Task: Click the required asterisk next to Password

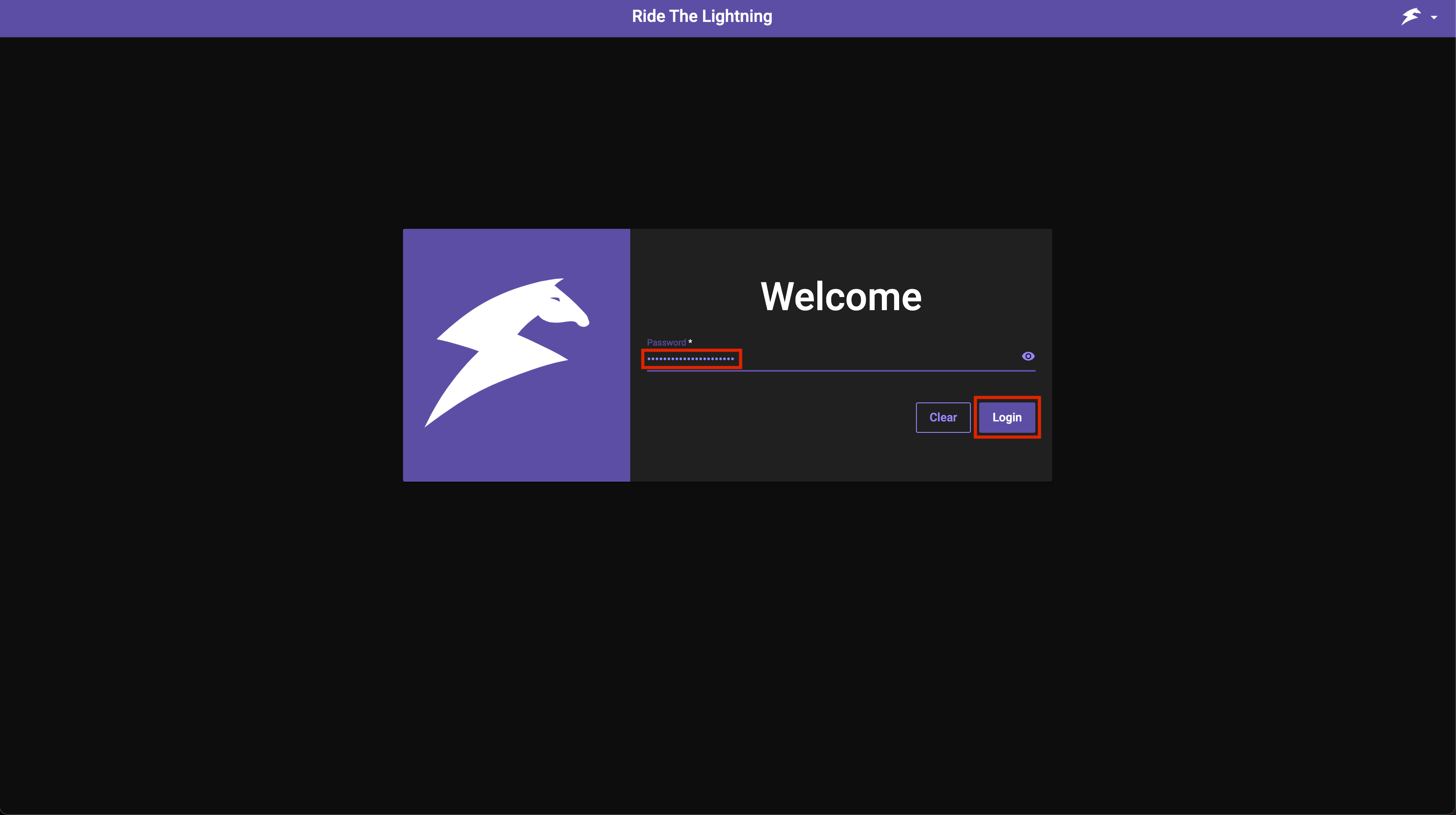Action: 690,341
